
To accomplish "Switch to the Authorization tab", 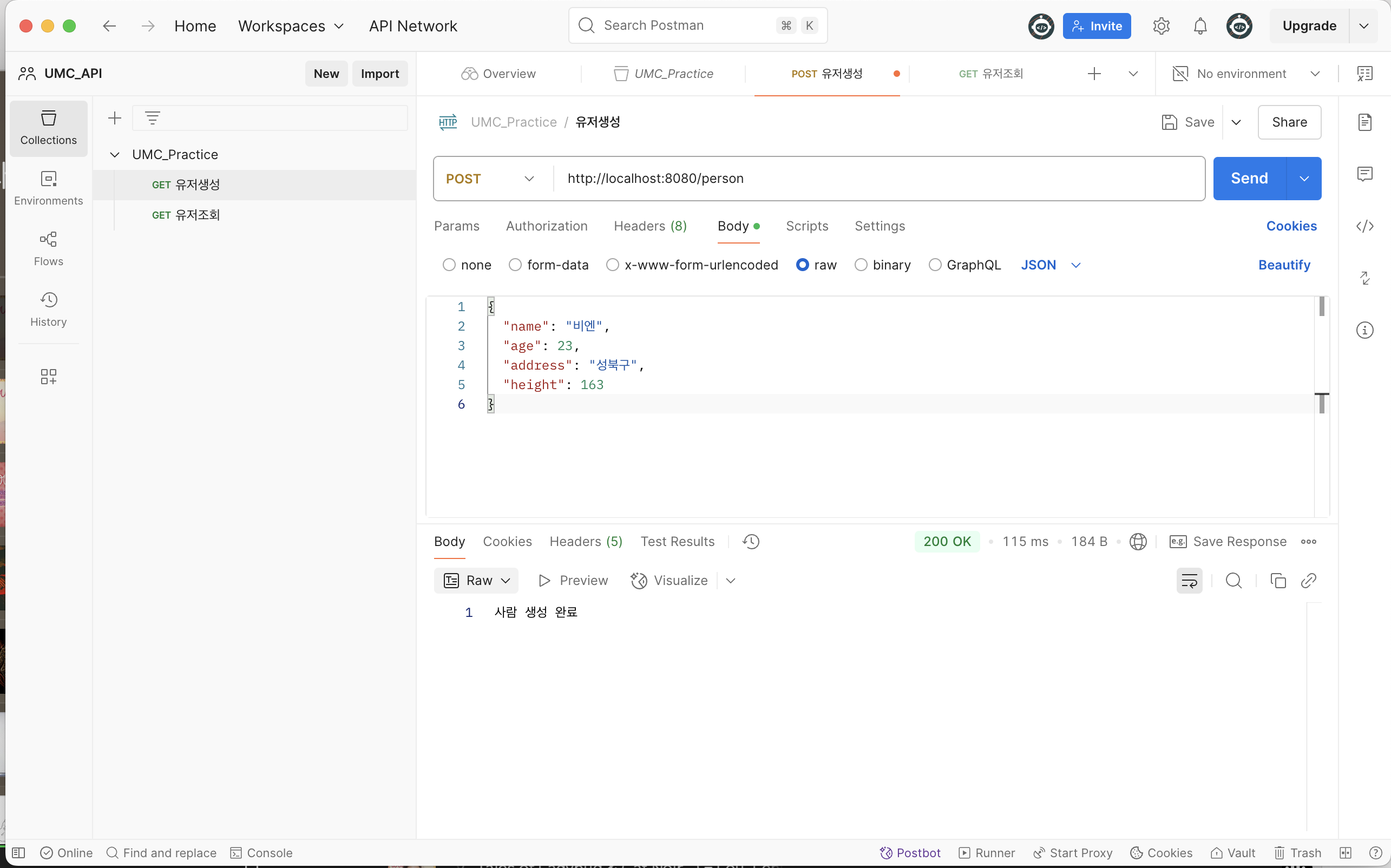I will click(x=546, y=226).
